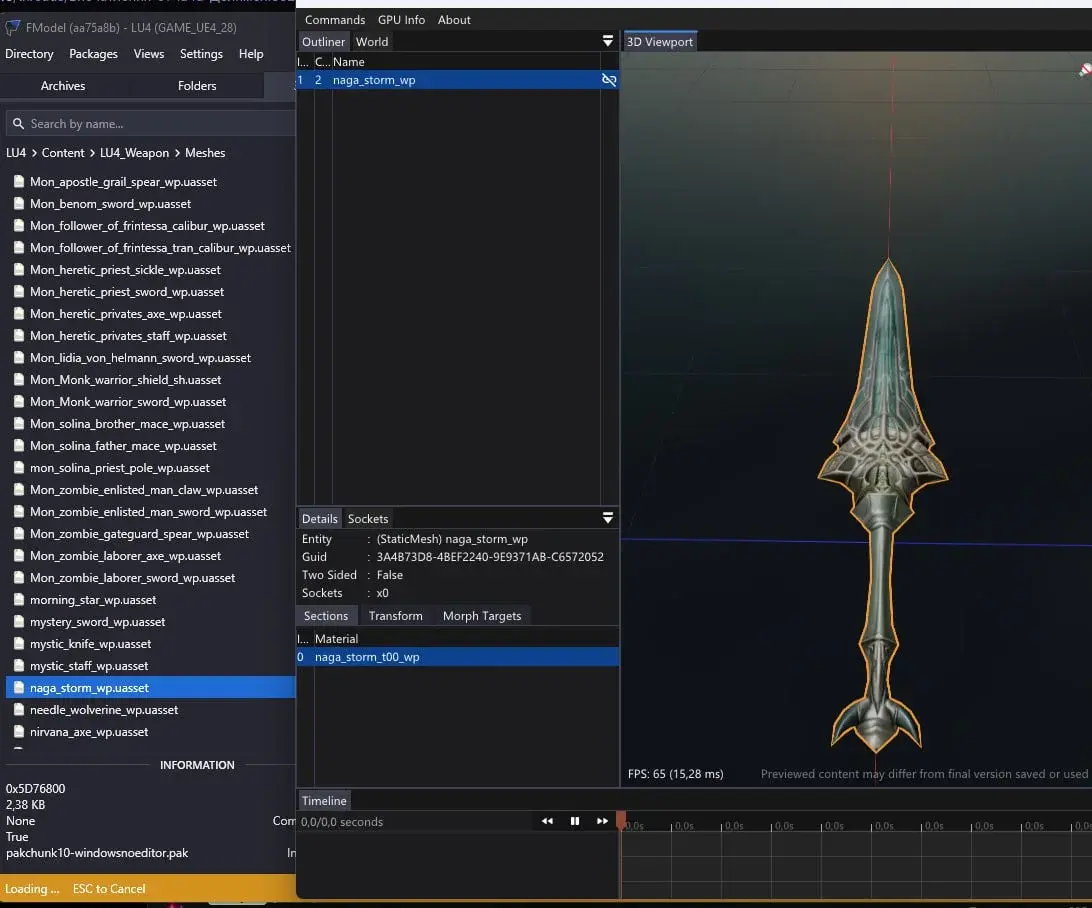Navigate to Meshes in the breadcrumb
Screen dimensions: 1092x908
tap(205, 152)
